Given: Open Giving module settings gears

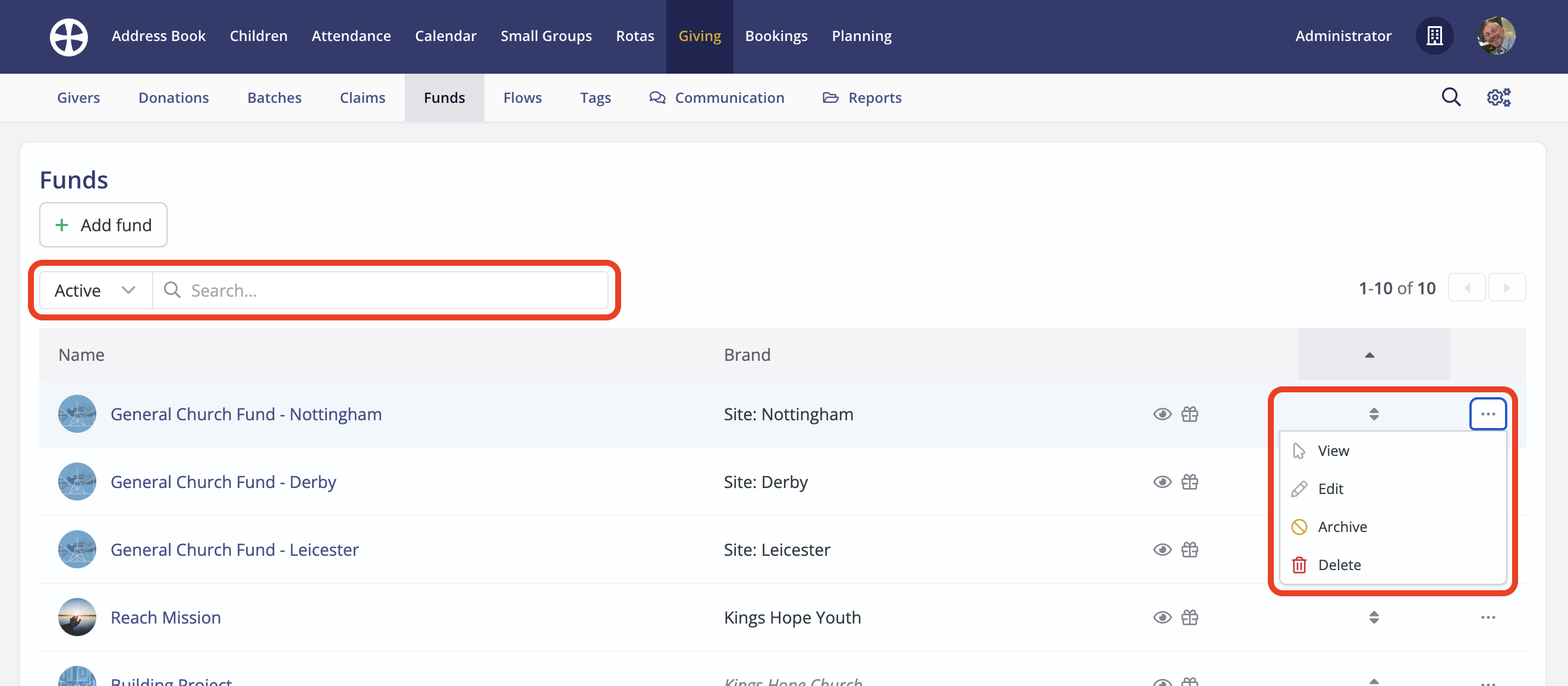Looking at the screenshot, I should pos(1498,97).
